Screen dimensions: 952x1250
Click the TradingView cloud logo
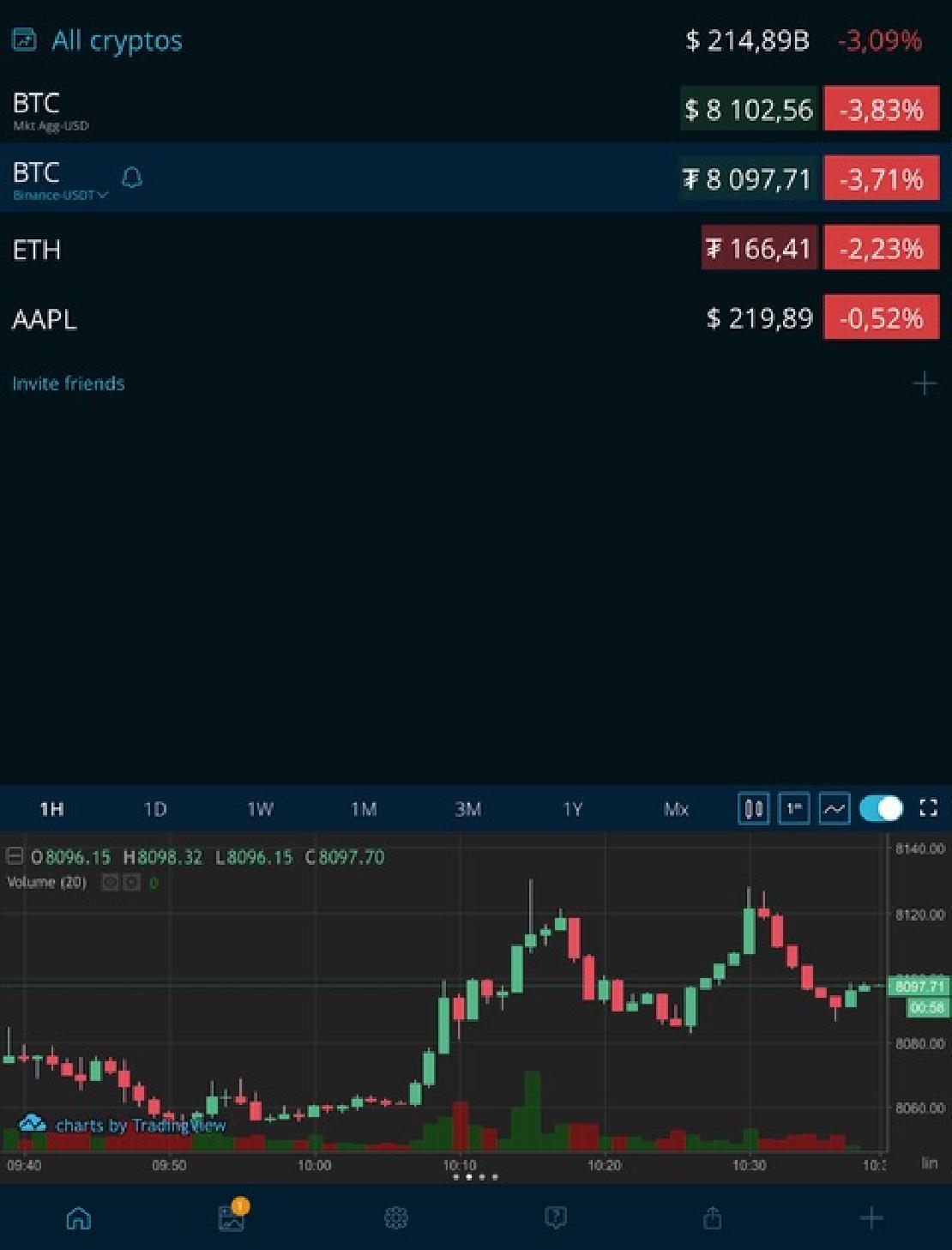pos(33,1123)
